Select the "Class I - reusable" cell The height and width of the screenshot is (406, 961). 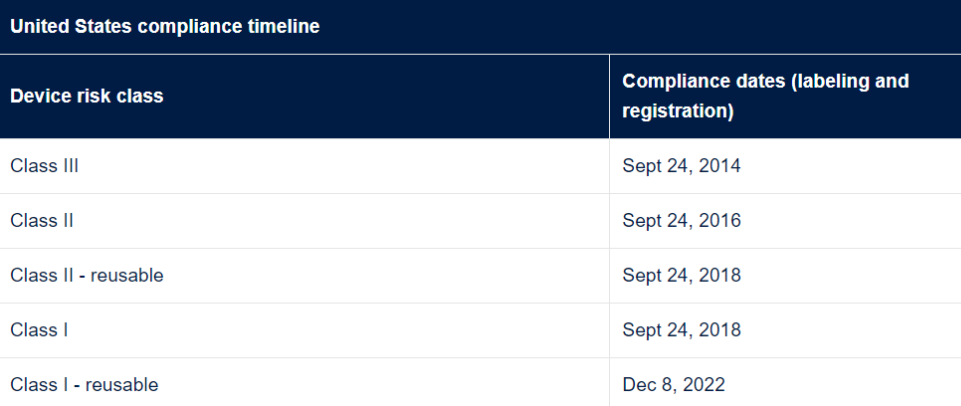coord(84,384)
